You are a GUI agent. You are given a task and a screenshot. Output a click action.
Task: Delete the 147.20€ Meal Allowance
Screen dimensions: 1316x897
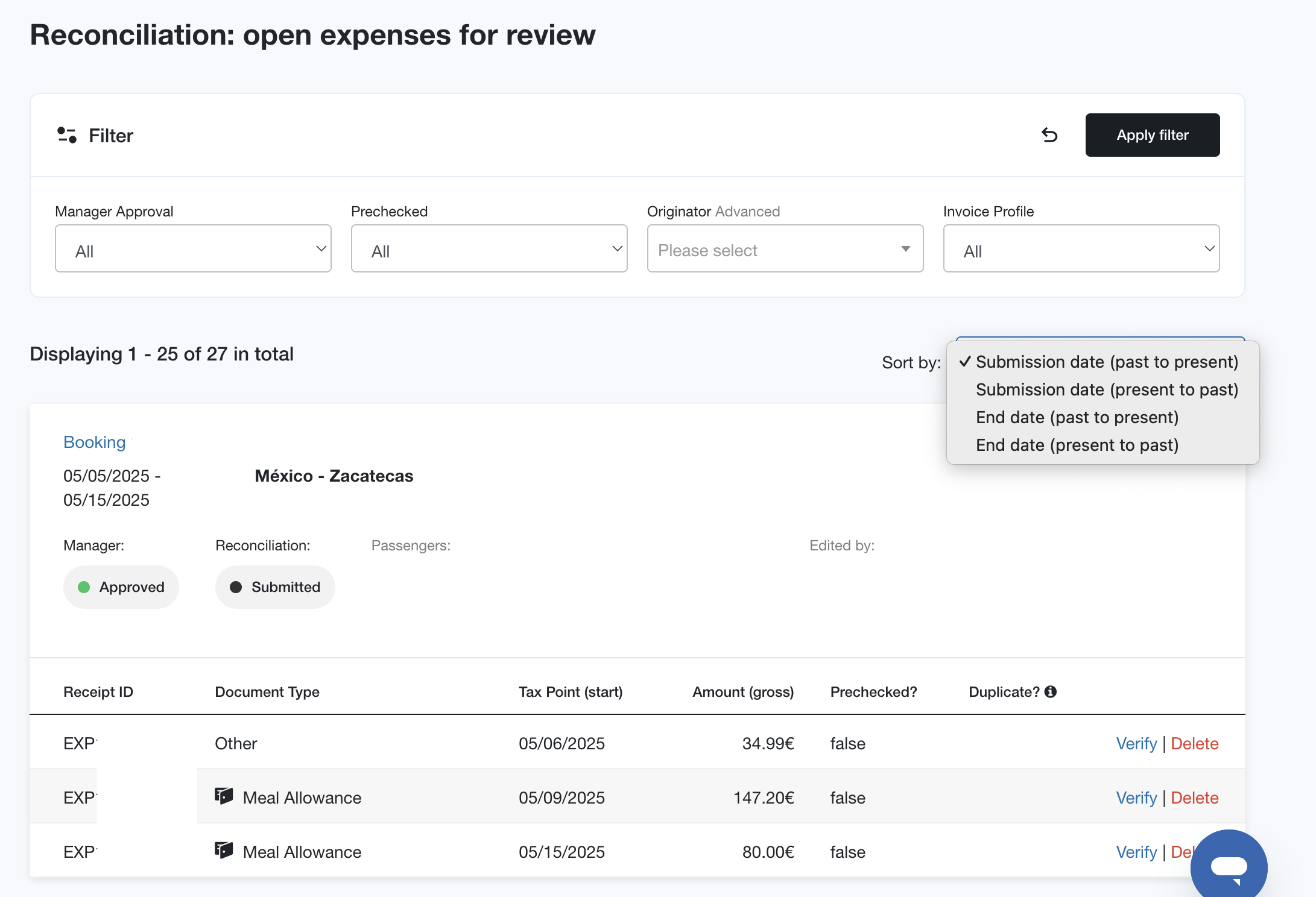coord(1194,798)
